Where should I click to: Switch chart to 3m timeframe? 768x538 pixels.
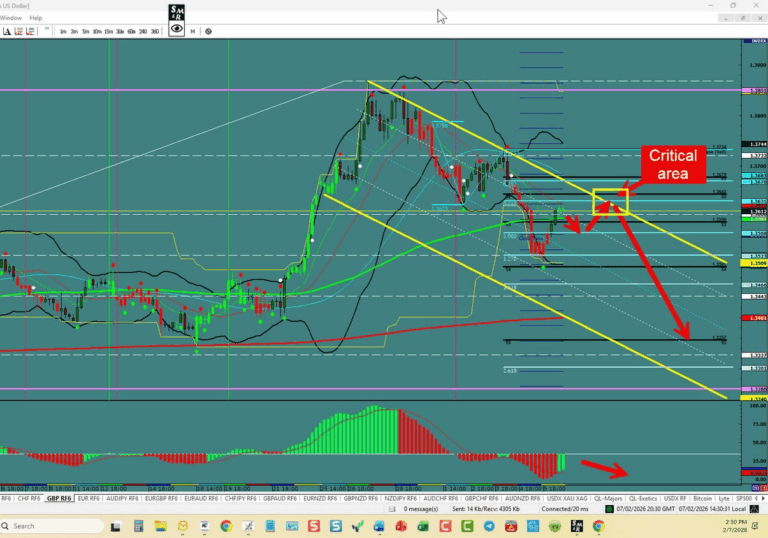[x=74, y=31]
